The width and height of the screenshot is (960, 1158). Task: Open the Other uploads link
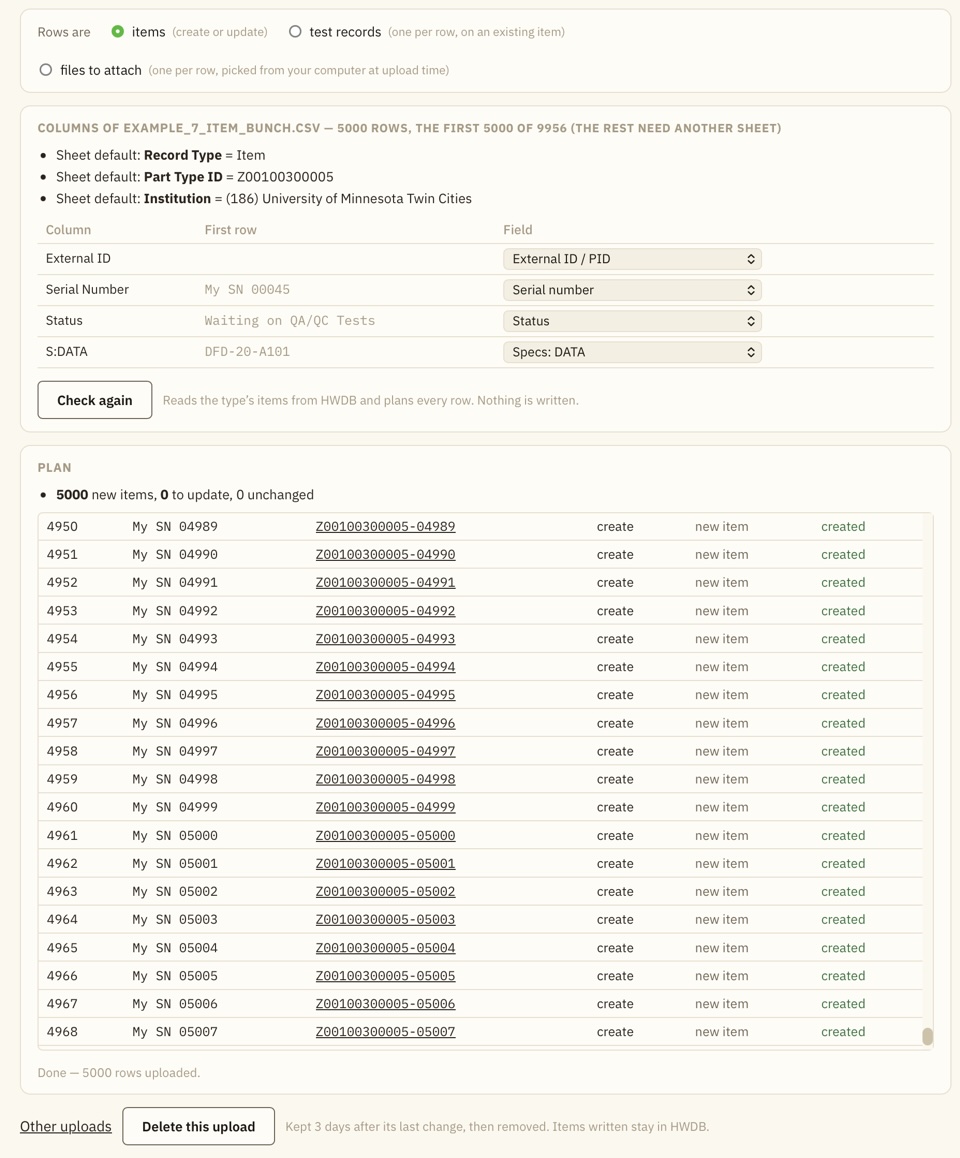66,1126
